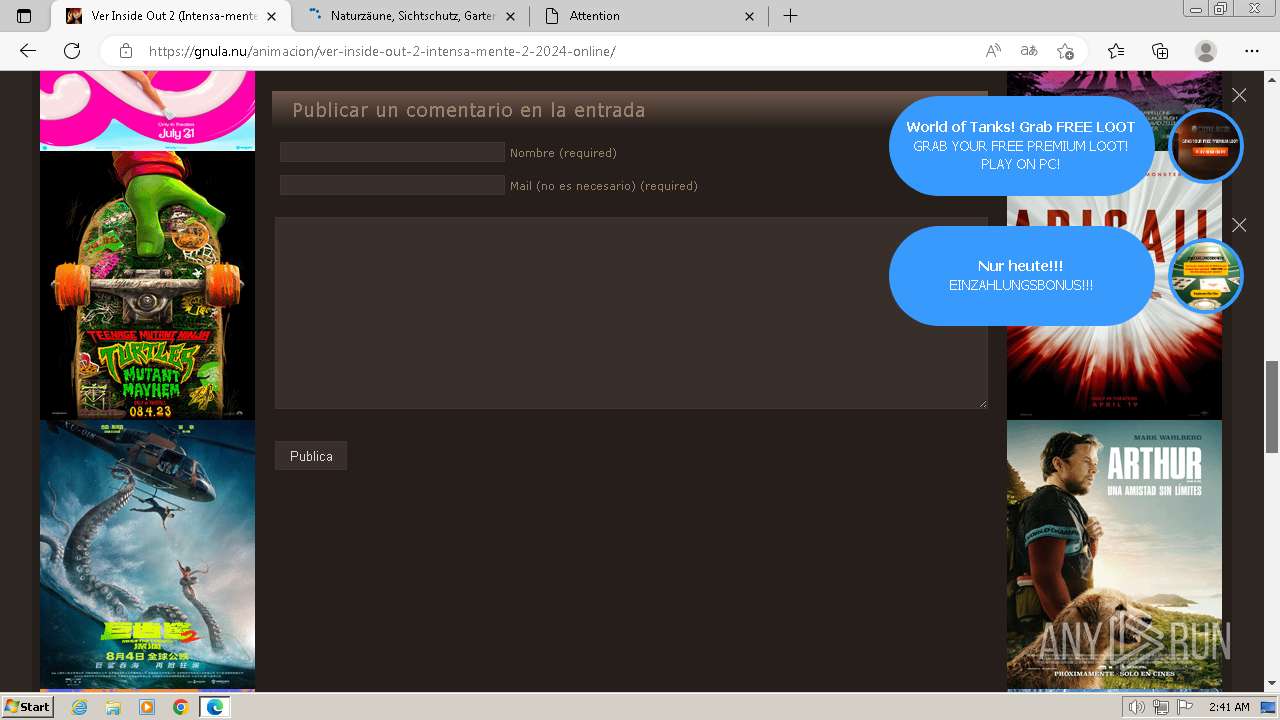Open a new browser tab
This screenshot has height=720, width=1280.
coord(790,16)
